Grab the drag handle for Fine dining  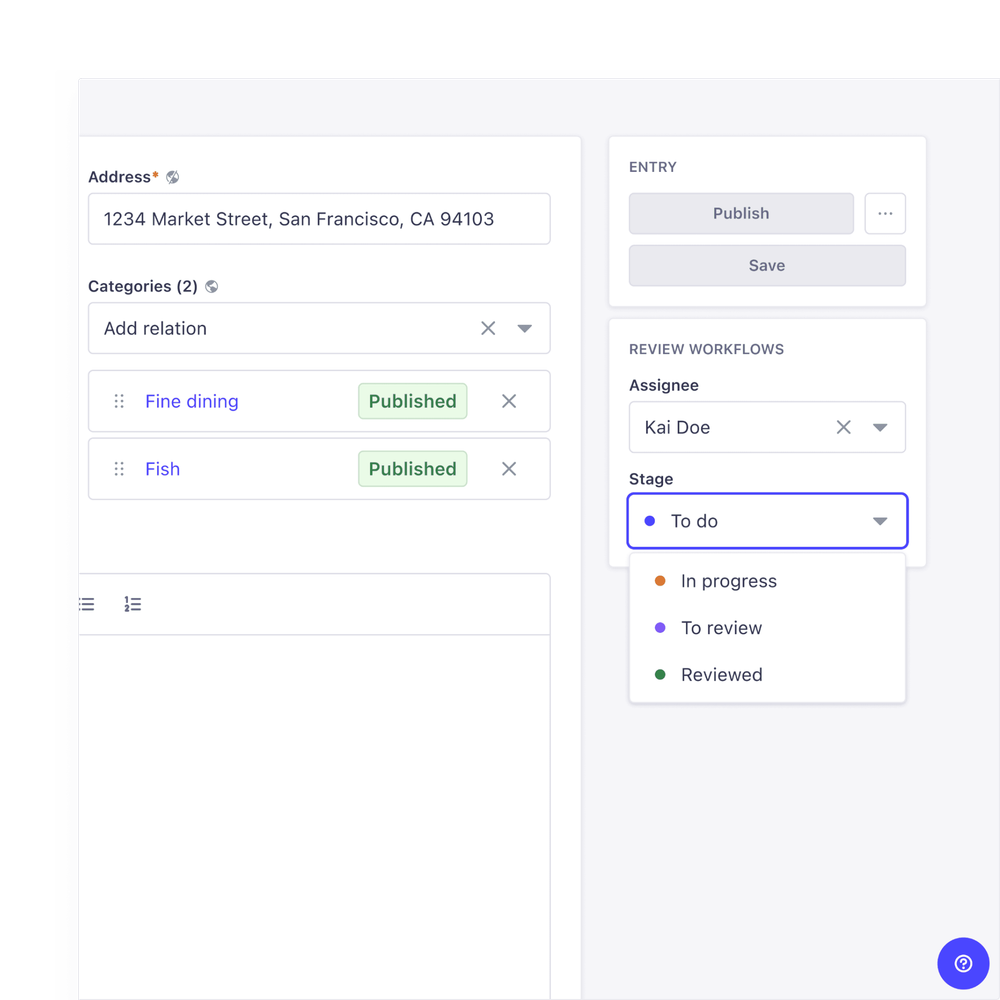[119, 401]
